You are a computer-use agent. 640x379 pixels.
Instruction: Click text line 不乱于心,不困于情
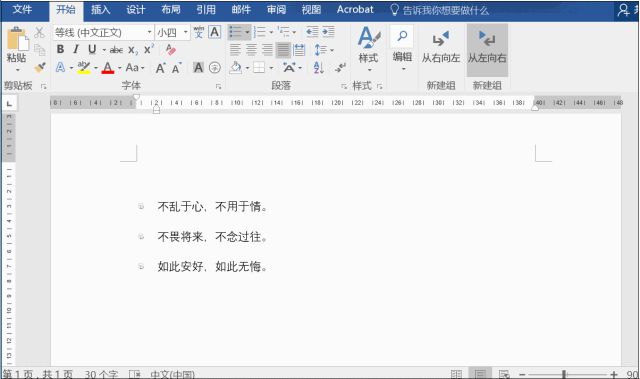tap(213, 207)
